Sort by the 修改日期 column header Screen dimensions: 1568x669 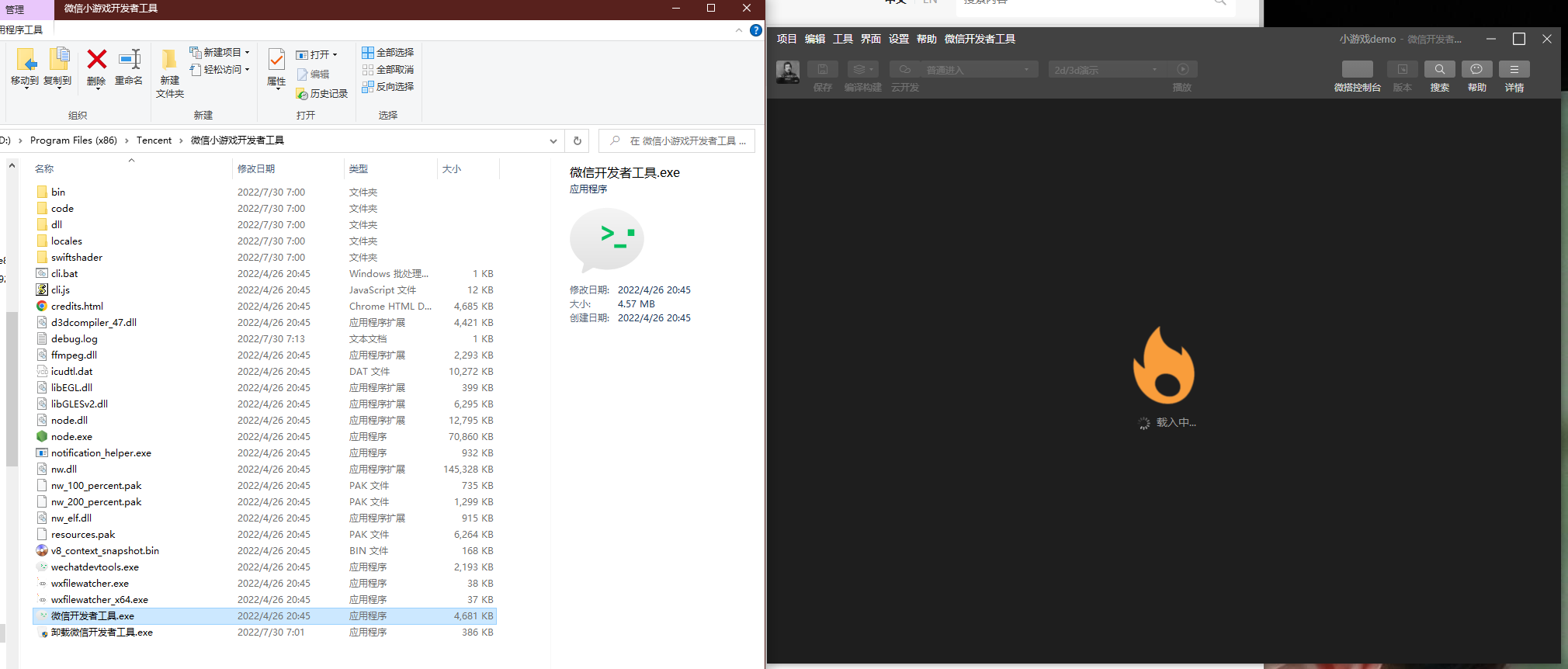[x=256, y=168]
